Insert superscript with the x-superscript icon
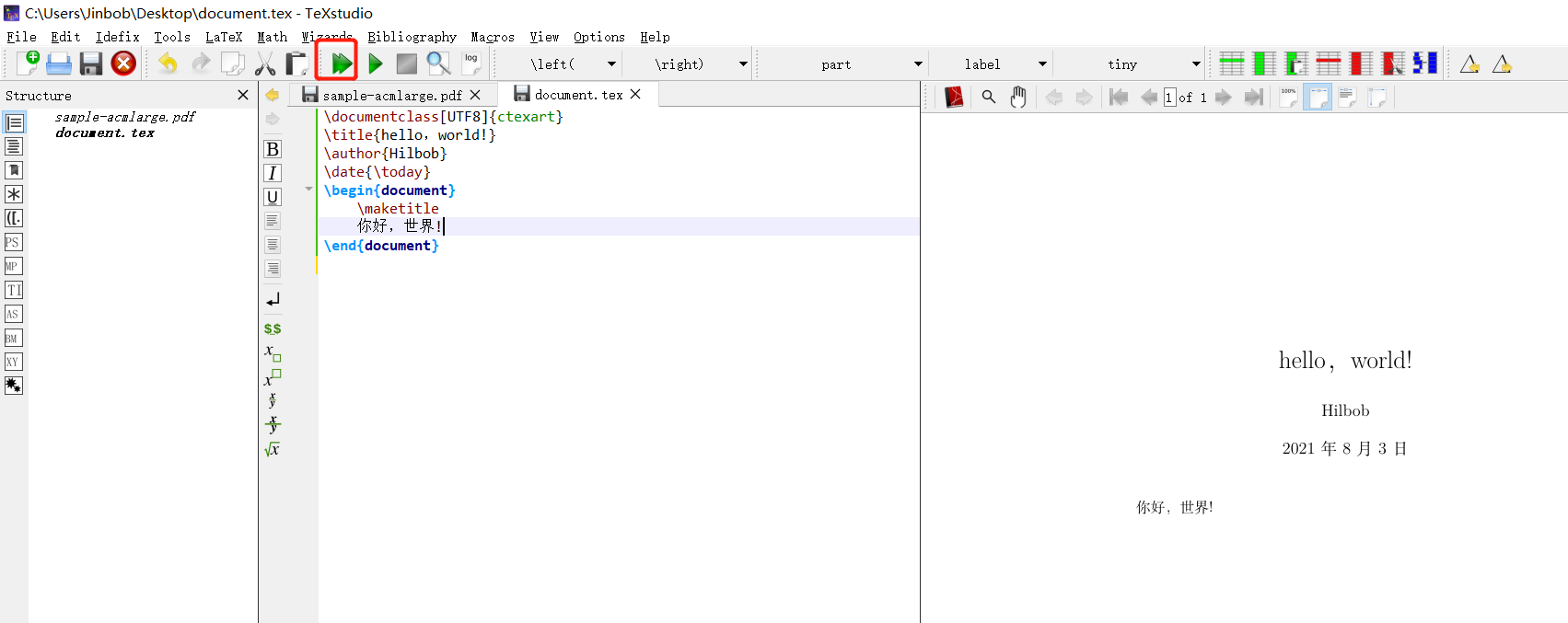1568x623 pixels. click(x=273, y=377)
